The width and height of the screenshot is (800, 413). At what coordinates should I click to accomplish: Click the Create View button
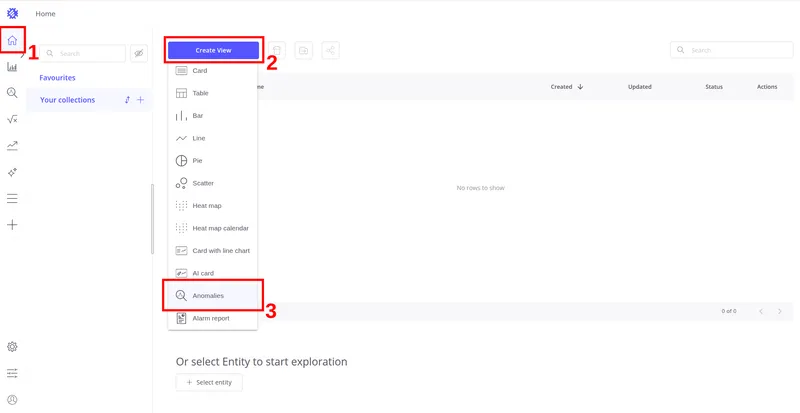click(213, 50)
